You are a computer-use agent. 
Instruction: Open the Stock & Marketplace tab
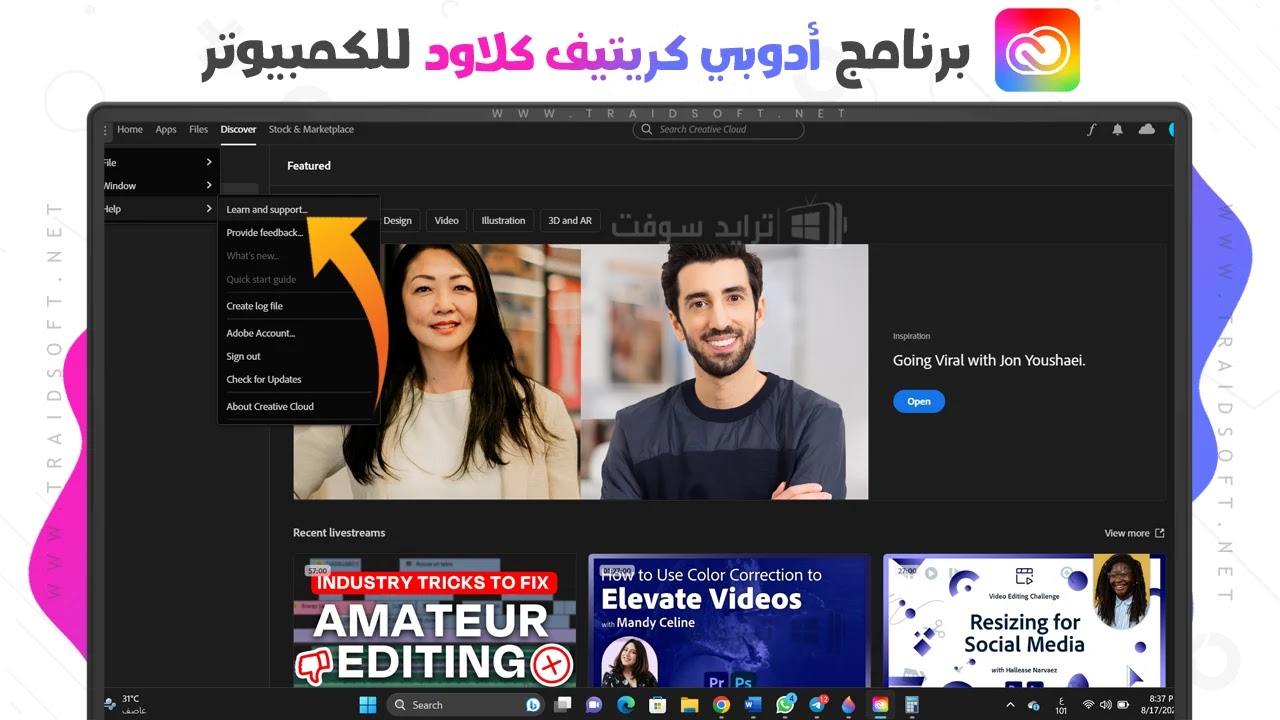coord(310,129)
